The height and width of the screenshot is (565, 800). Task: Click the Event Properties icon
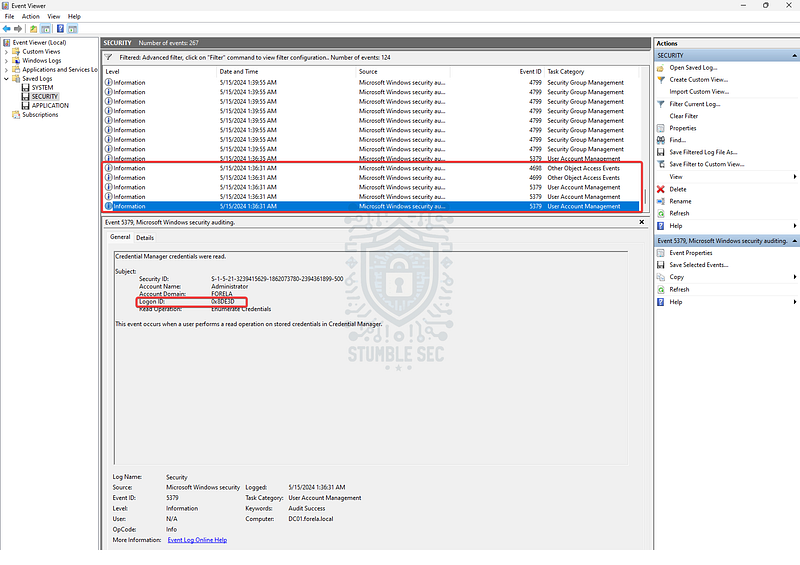tap(661, 253)
